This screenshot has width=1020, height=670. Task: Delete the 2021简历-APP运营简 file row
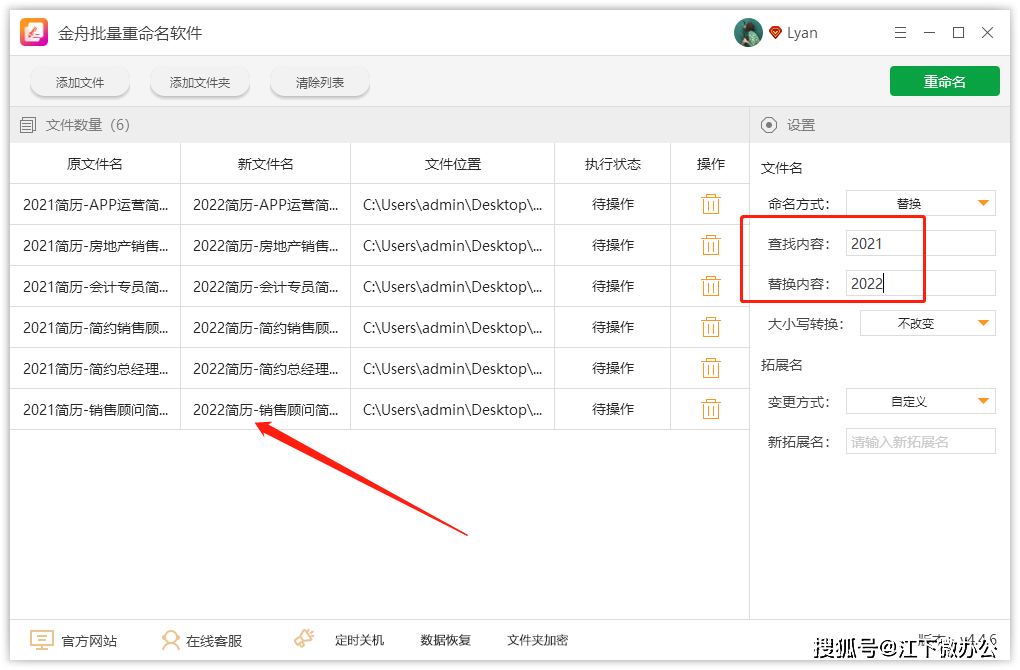[x=711, y=204]
